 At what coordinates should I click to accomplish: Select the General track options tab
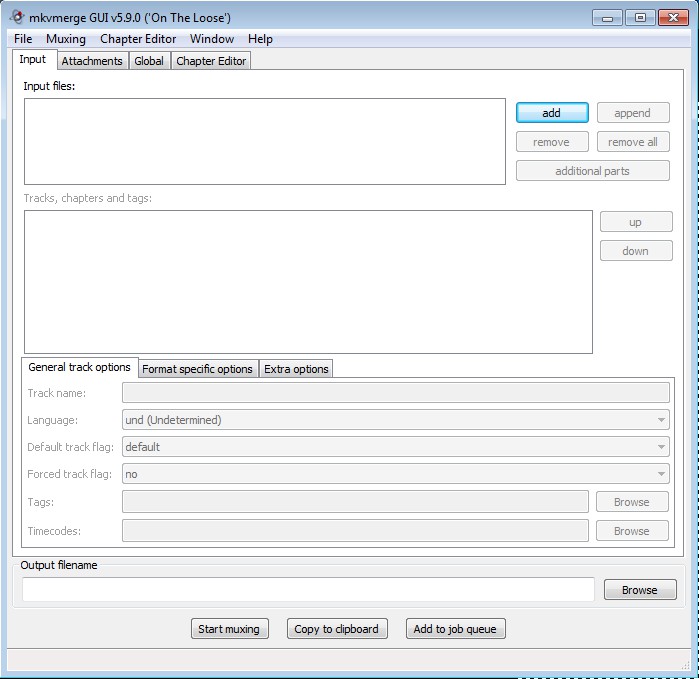click(x=79, y=367)
